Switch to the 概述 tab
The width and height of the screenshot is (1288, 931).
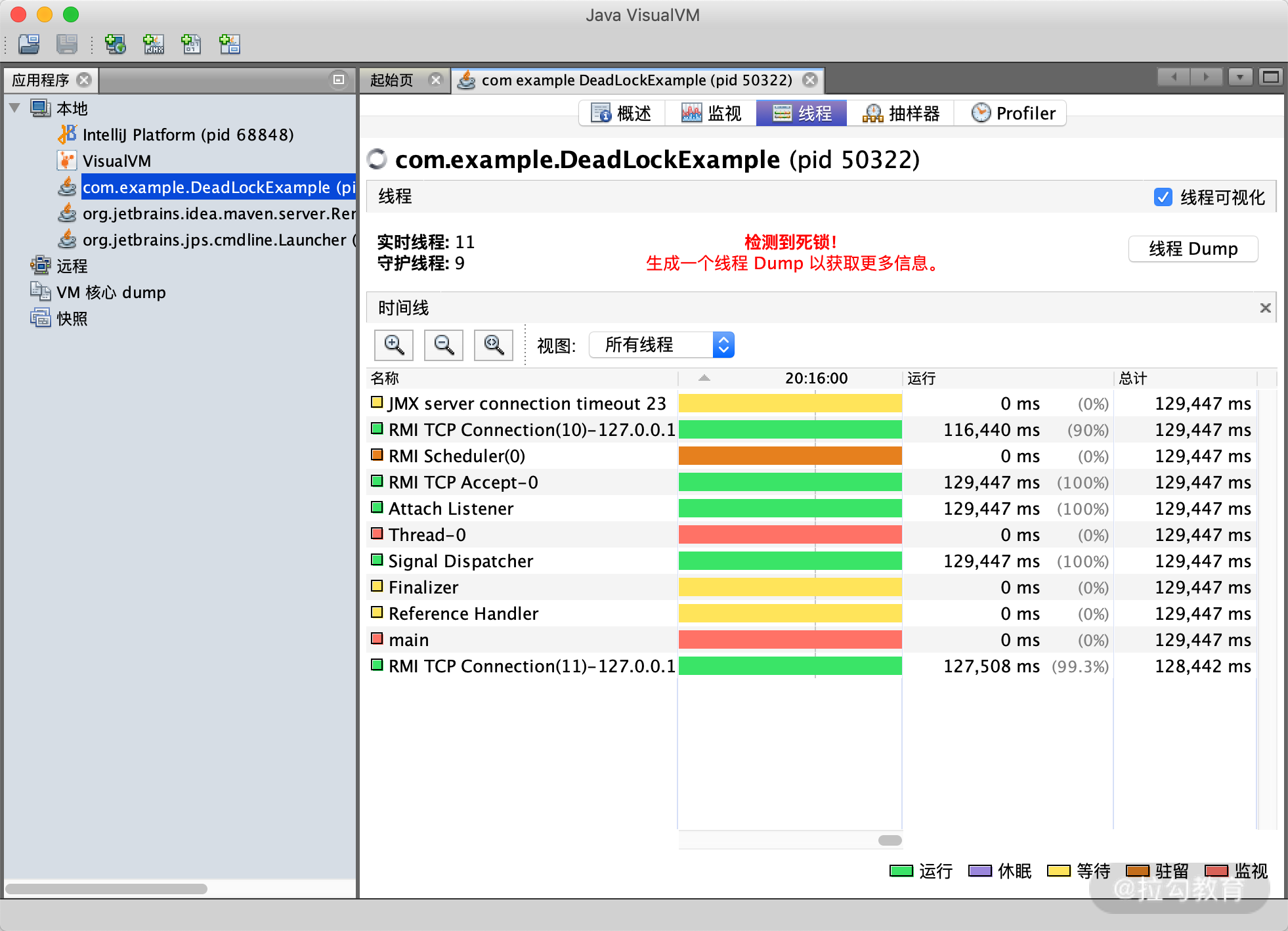622,113
